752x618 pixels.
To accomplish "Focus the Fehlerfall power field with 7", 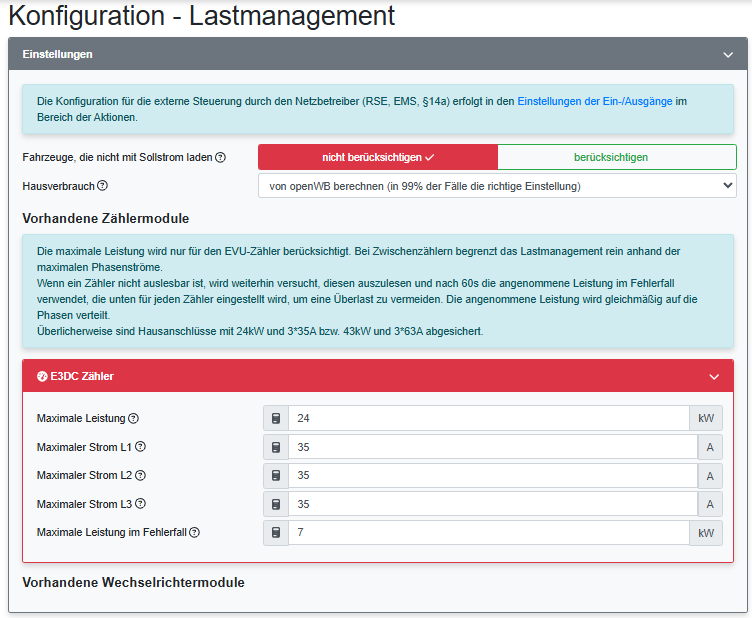I will [x=489, y=533].
